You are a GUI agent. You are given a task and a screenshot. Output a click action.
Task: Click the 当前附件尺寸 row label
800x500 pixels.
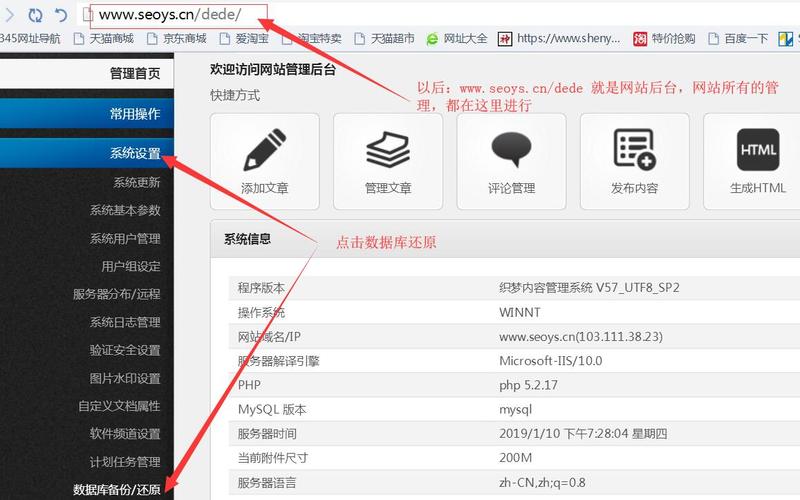(273, 458)
